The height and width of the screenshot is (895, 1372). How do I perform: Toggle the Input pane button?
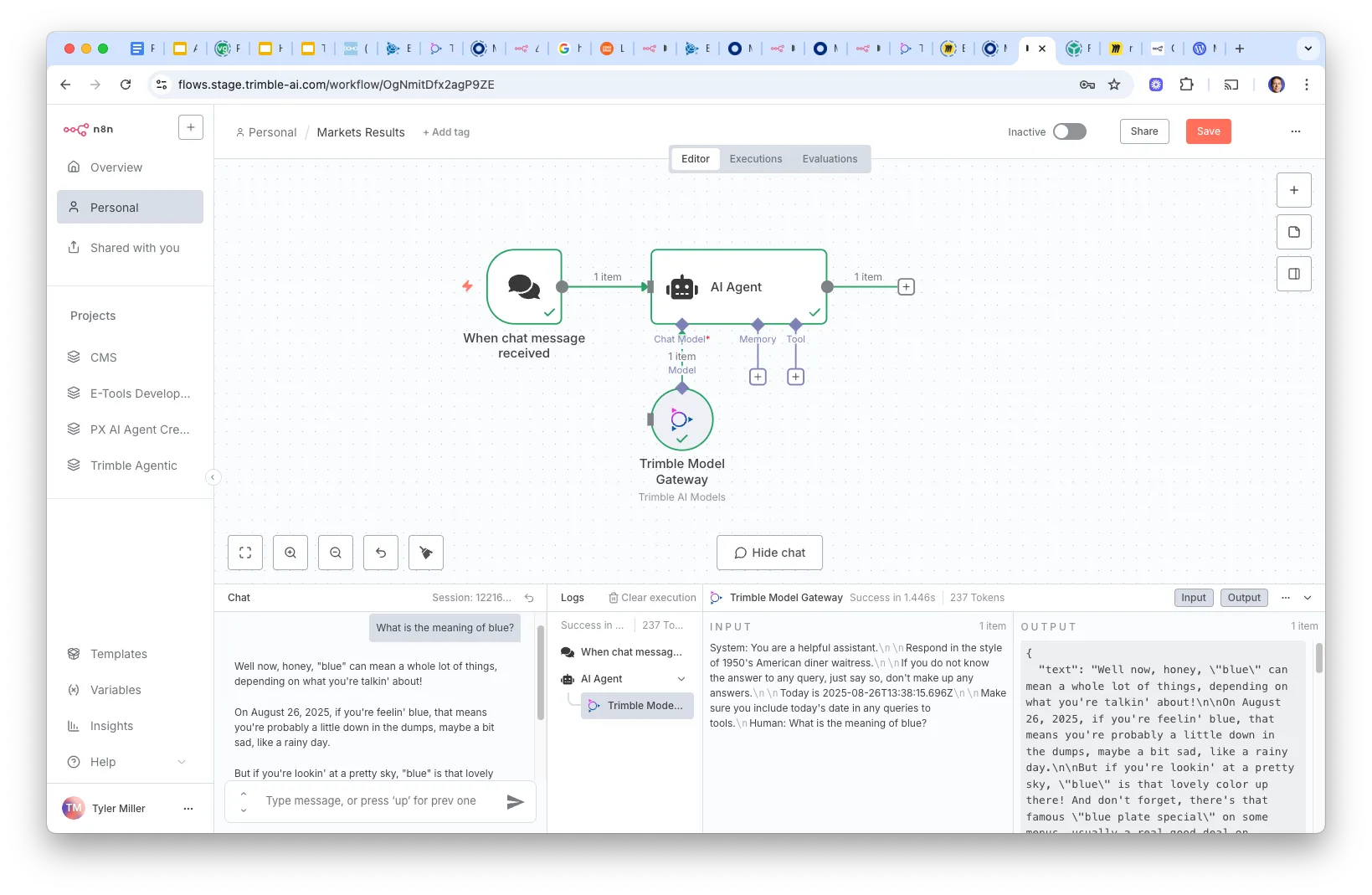click(x=1194, y=598)
